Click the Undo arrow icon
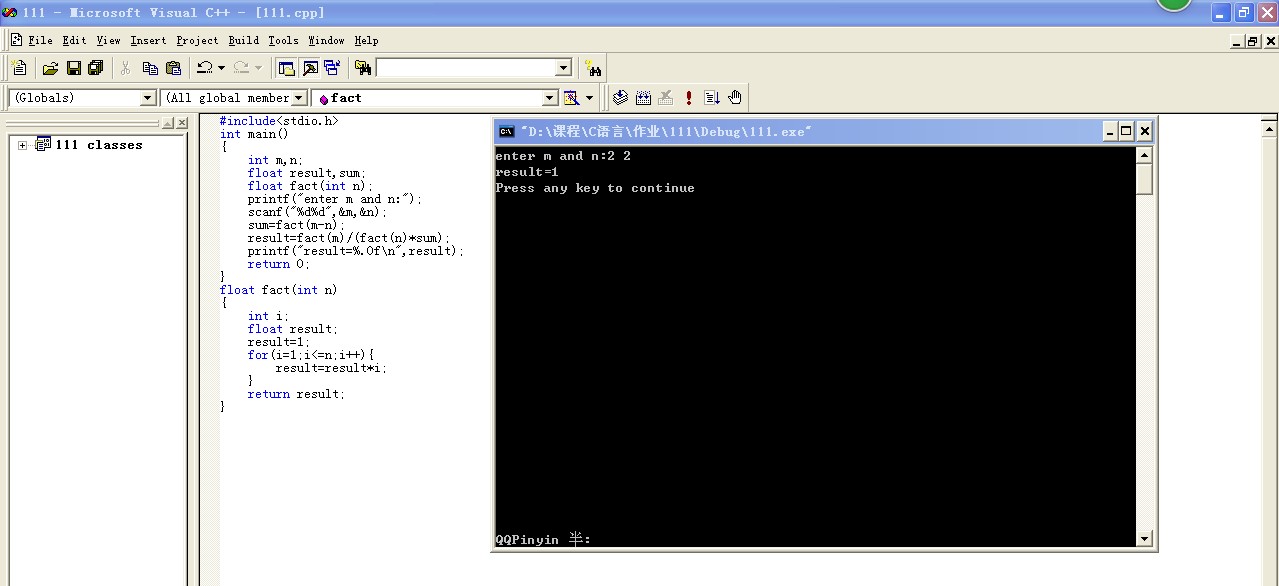The height and width of the screenshot is (586, 1279). 204,68
